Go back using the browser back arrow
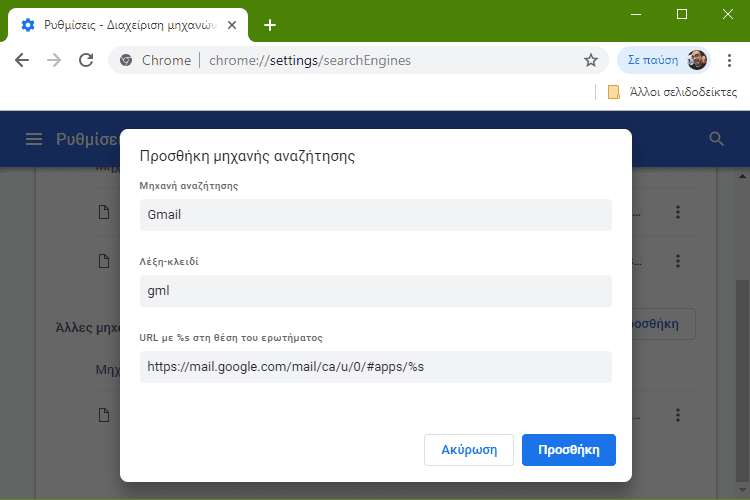 point(22,60)
